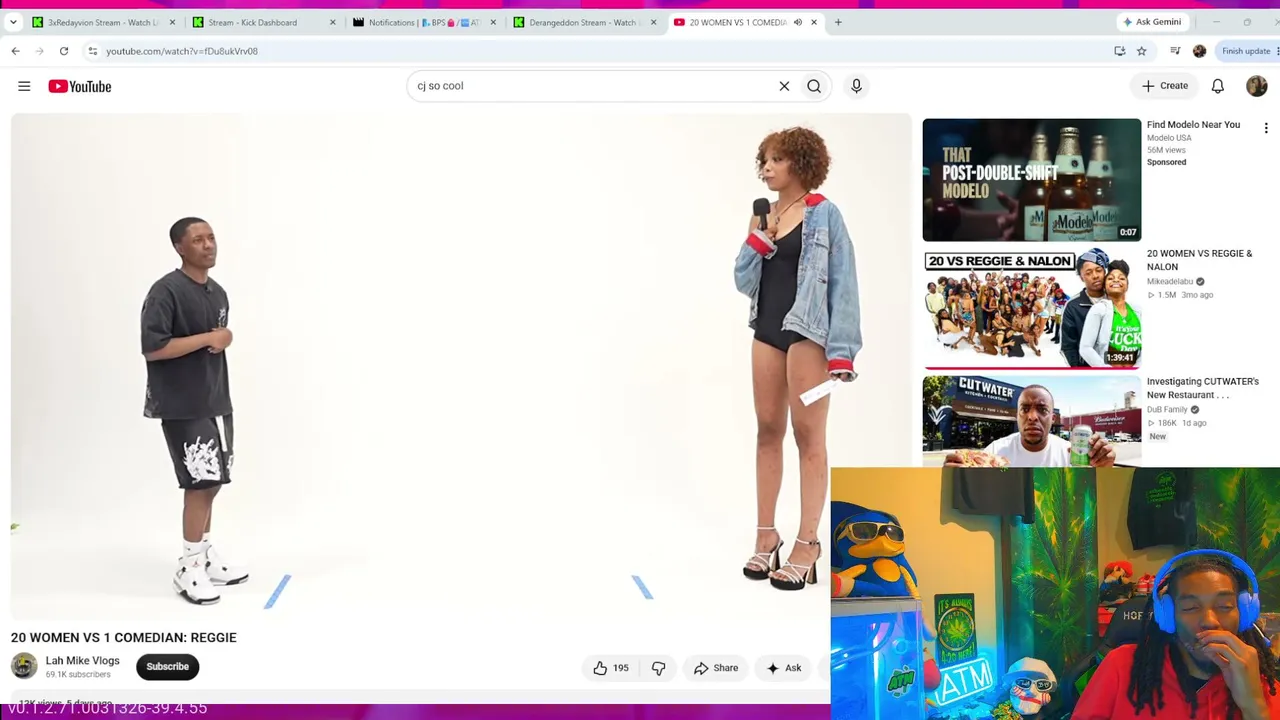Play the 20 VS Reggie & Nalon thumbnail

click(1031, 308)
